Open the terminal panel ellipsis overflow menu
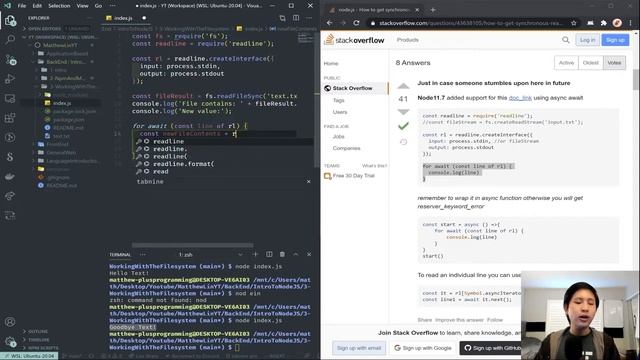 (142, 255)
